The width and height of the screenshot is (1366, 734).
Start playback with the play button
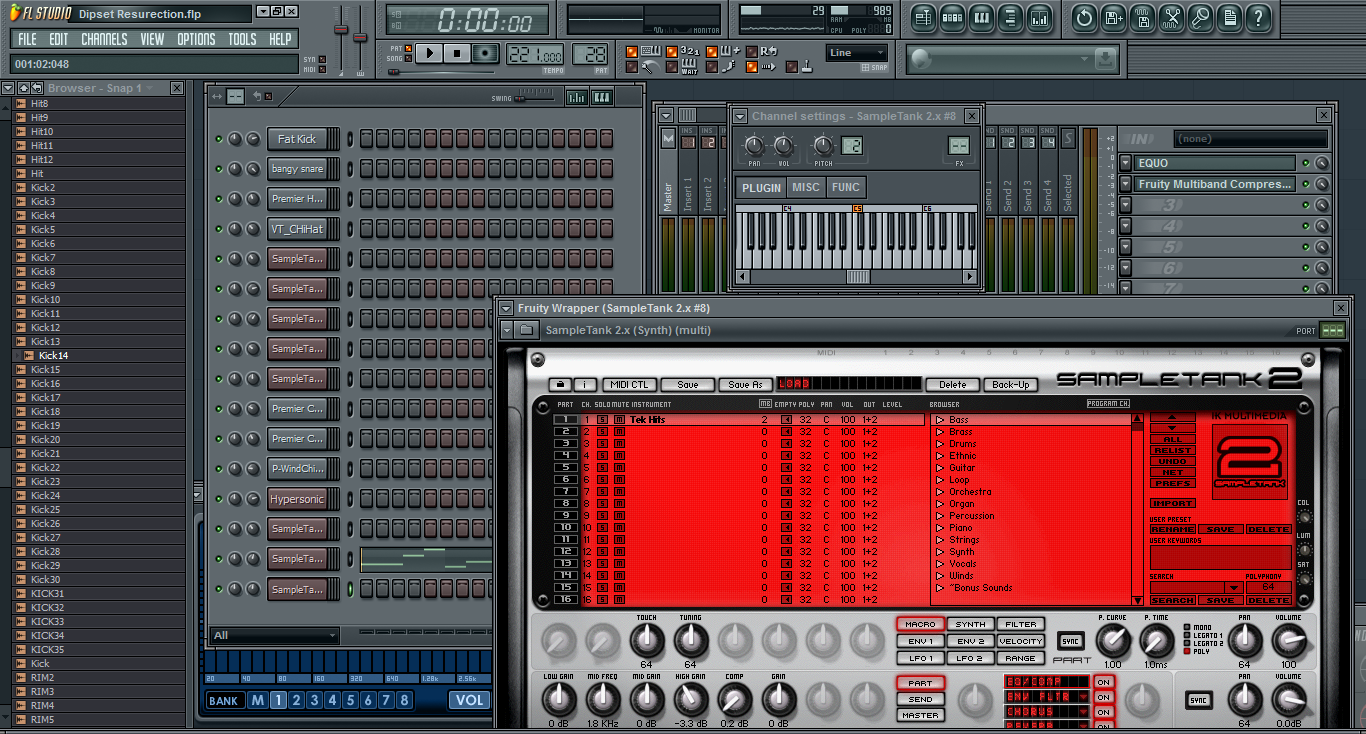tap(429, 53)
